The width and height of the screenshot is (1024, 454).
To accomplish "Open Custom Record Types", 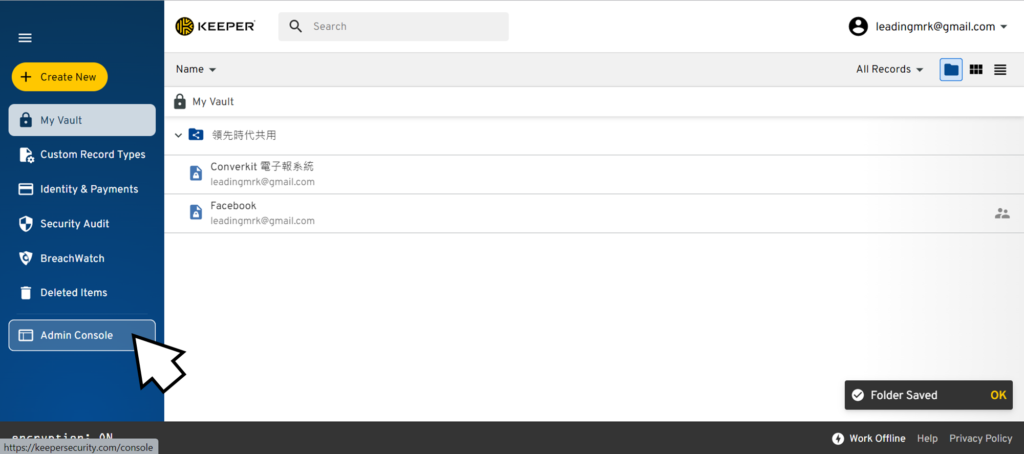I will click(x=82, y=155).
